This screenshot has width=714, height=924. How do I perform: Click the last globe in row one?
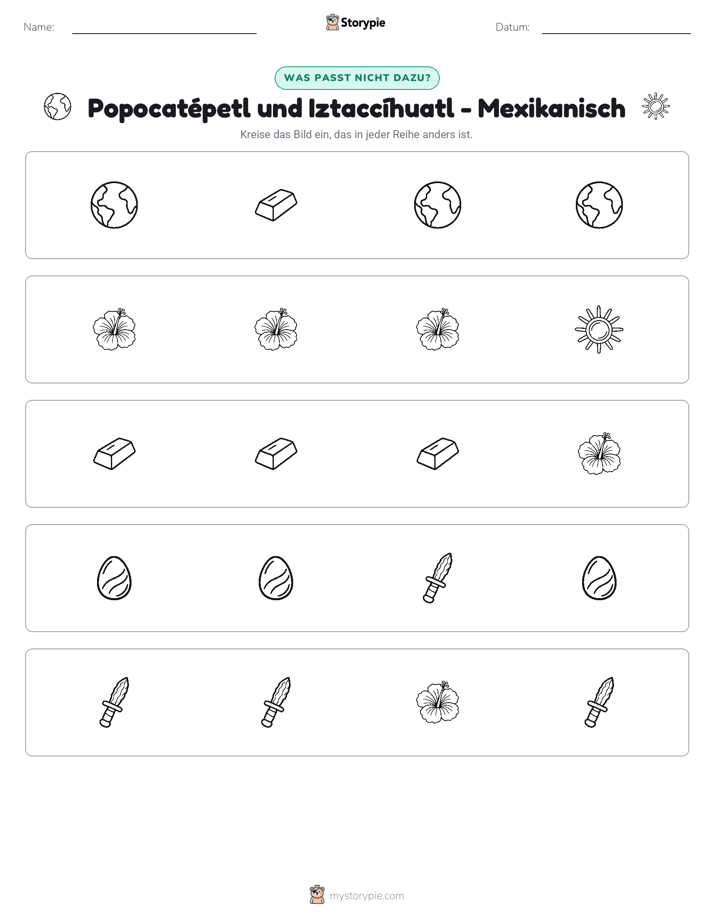coord(599,205)
